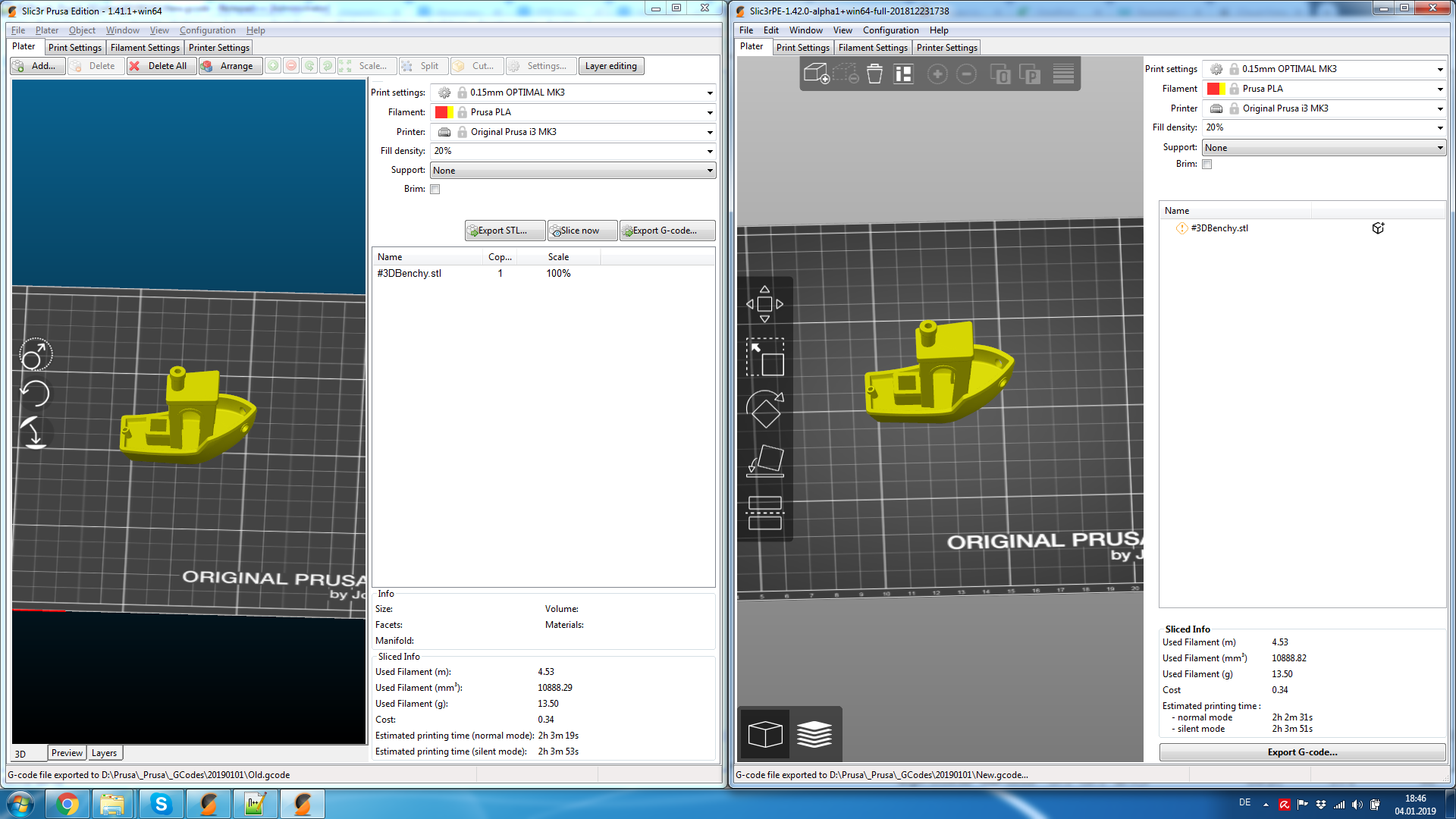Switch to layers preview icon in right window
Image resolution: width=1456 pixels, height=819 pixels.
tap(814, 734)
